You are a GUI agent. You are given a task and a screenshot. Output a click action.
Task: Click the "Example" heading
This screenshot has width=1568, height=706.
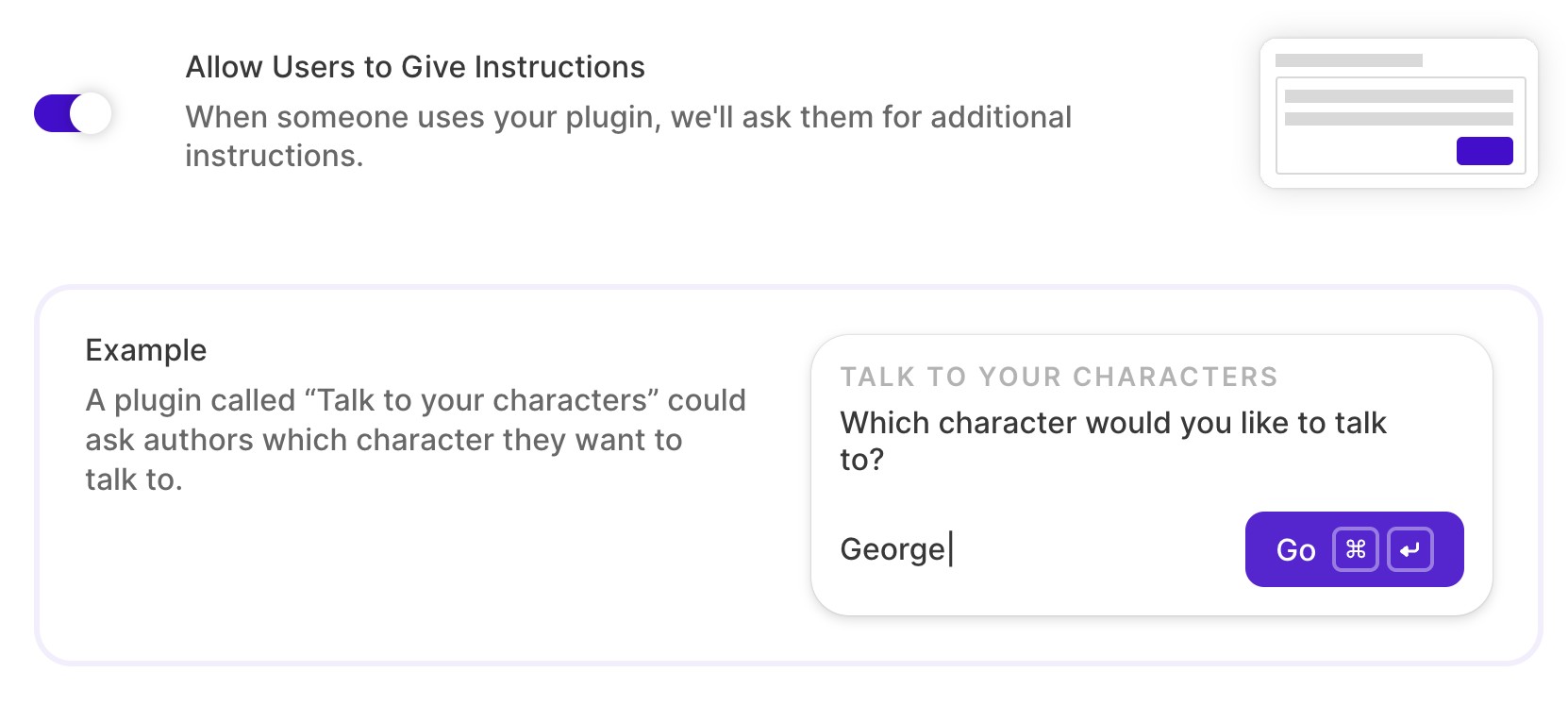tap(145, 350)
